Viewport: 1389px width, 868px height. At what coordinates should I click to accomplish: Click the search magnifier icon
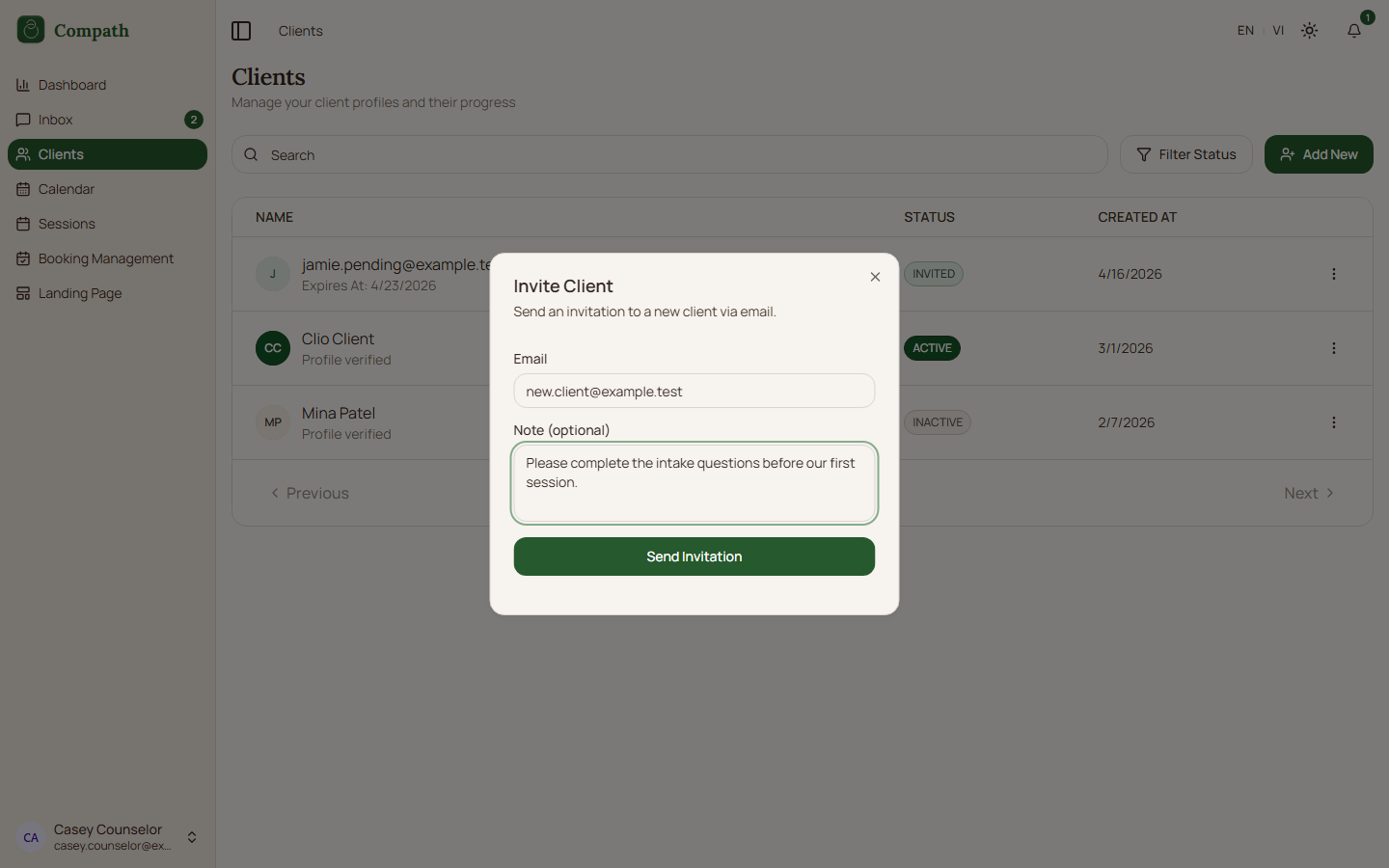251,154
